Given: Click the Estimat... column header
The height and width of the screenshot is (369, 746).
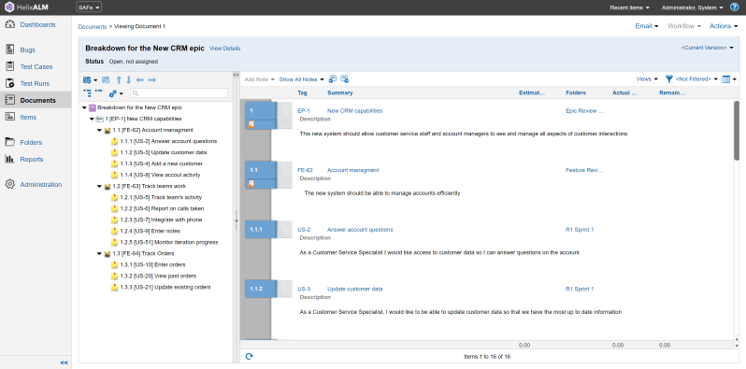Looking at the screenshot, I should click(532, 93).
